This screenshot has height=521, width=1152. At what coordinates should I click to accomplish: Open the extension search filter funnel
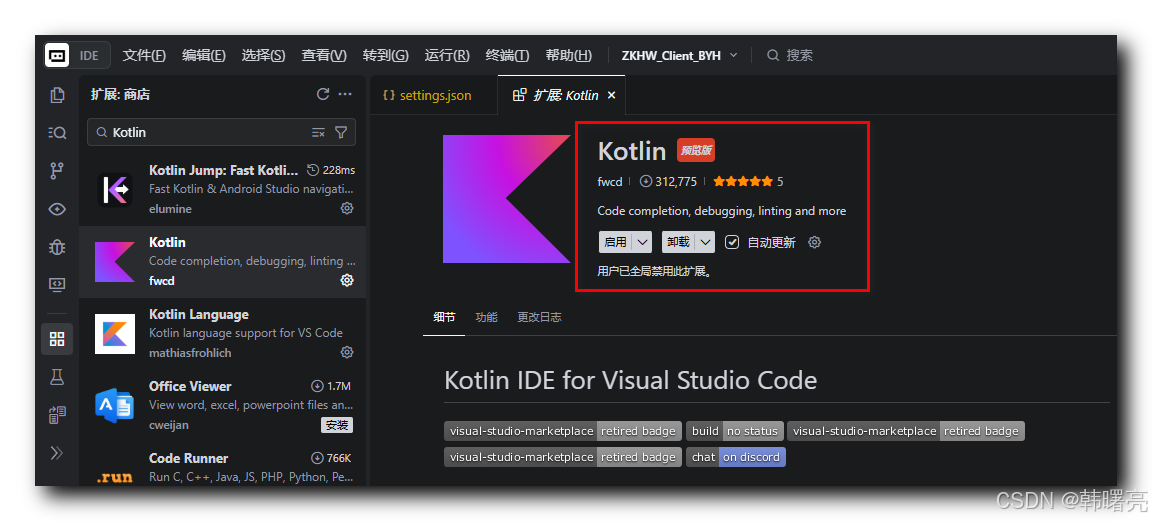[x=341, y=132]
